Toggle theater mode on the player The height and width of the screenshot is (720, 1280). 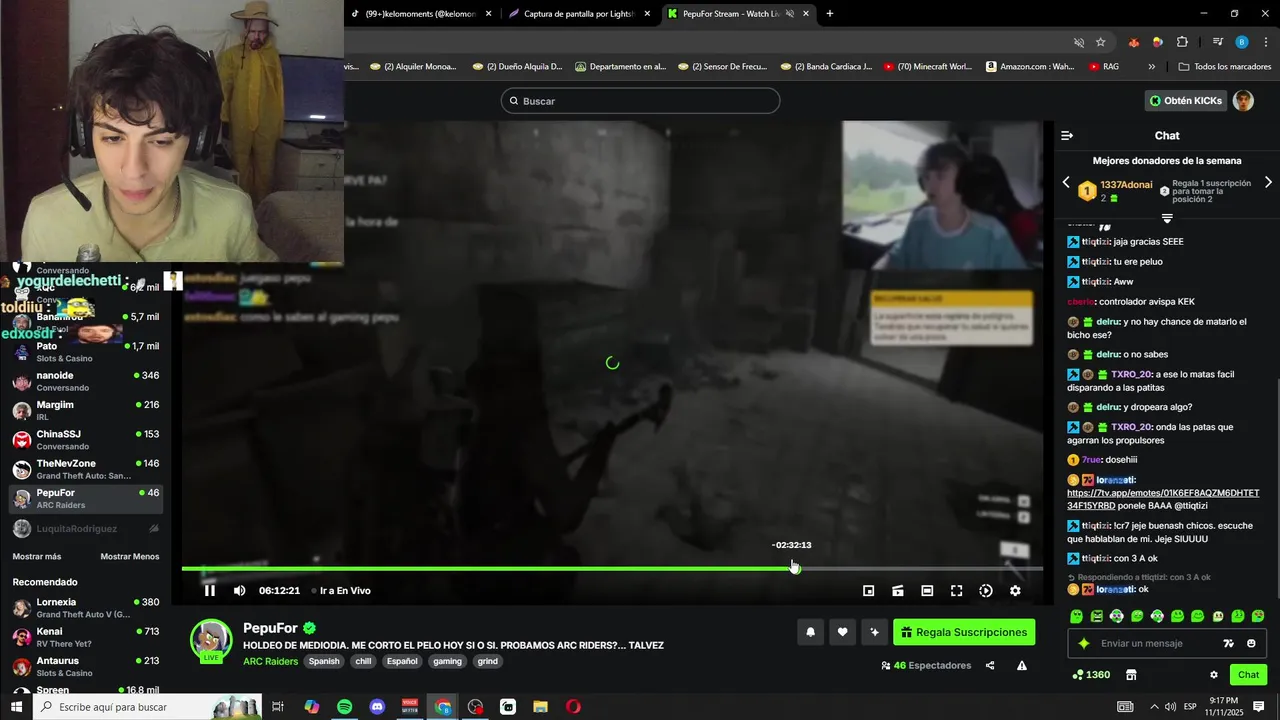[x=927, y=591]
